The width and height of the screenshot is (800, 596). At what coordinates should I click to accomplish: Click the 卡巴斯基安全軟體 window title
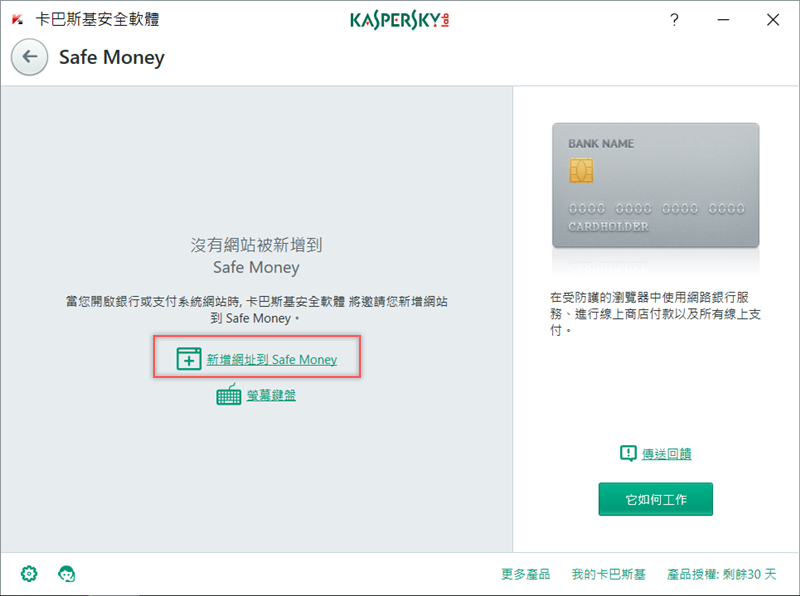click(x=97, y=19)
